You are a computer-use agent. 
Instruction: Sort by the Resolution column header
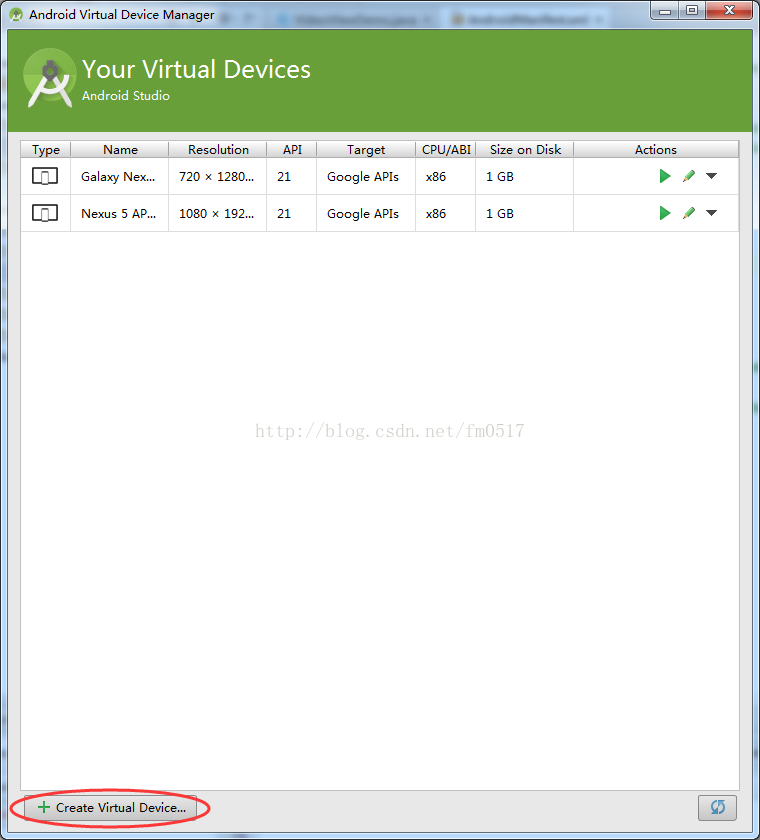point(218,149)
